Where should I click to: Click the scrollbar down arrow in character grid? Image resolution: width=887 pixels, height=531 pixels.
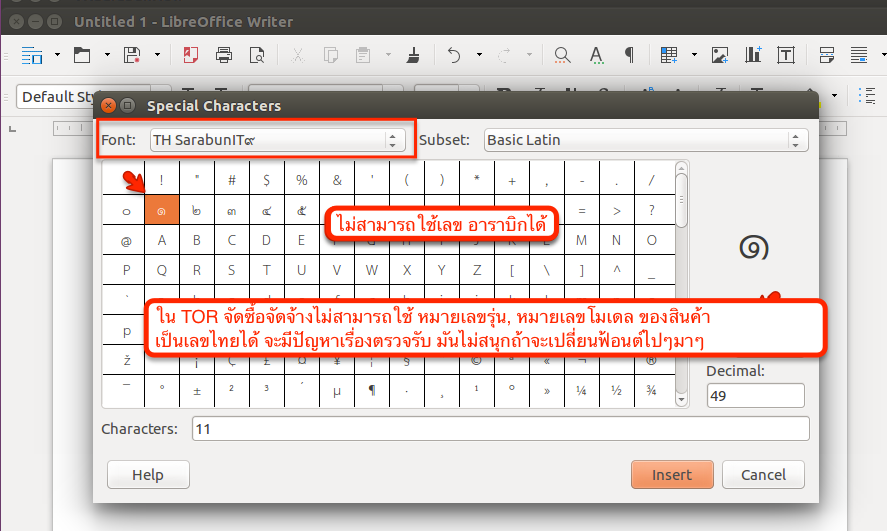pos(682,400)
